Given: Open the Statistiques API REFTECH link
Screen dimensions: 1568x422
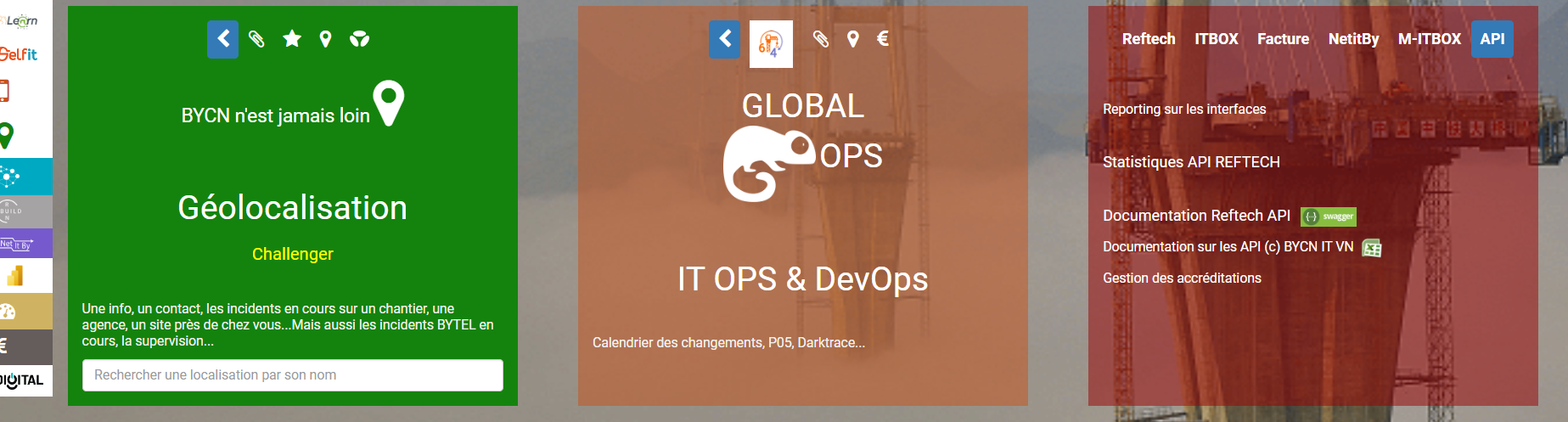Looking at the screenshot, I should (1191, 162).
